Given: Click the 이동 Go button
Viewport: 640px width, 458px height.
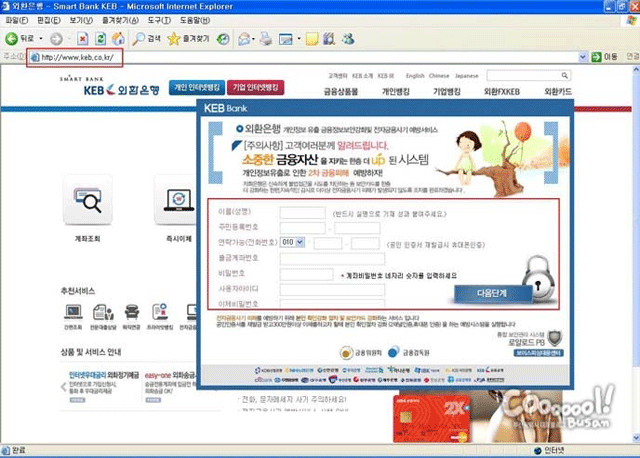Looking at the screenshot, I should (x=605, y=57).
